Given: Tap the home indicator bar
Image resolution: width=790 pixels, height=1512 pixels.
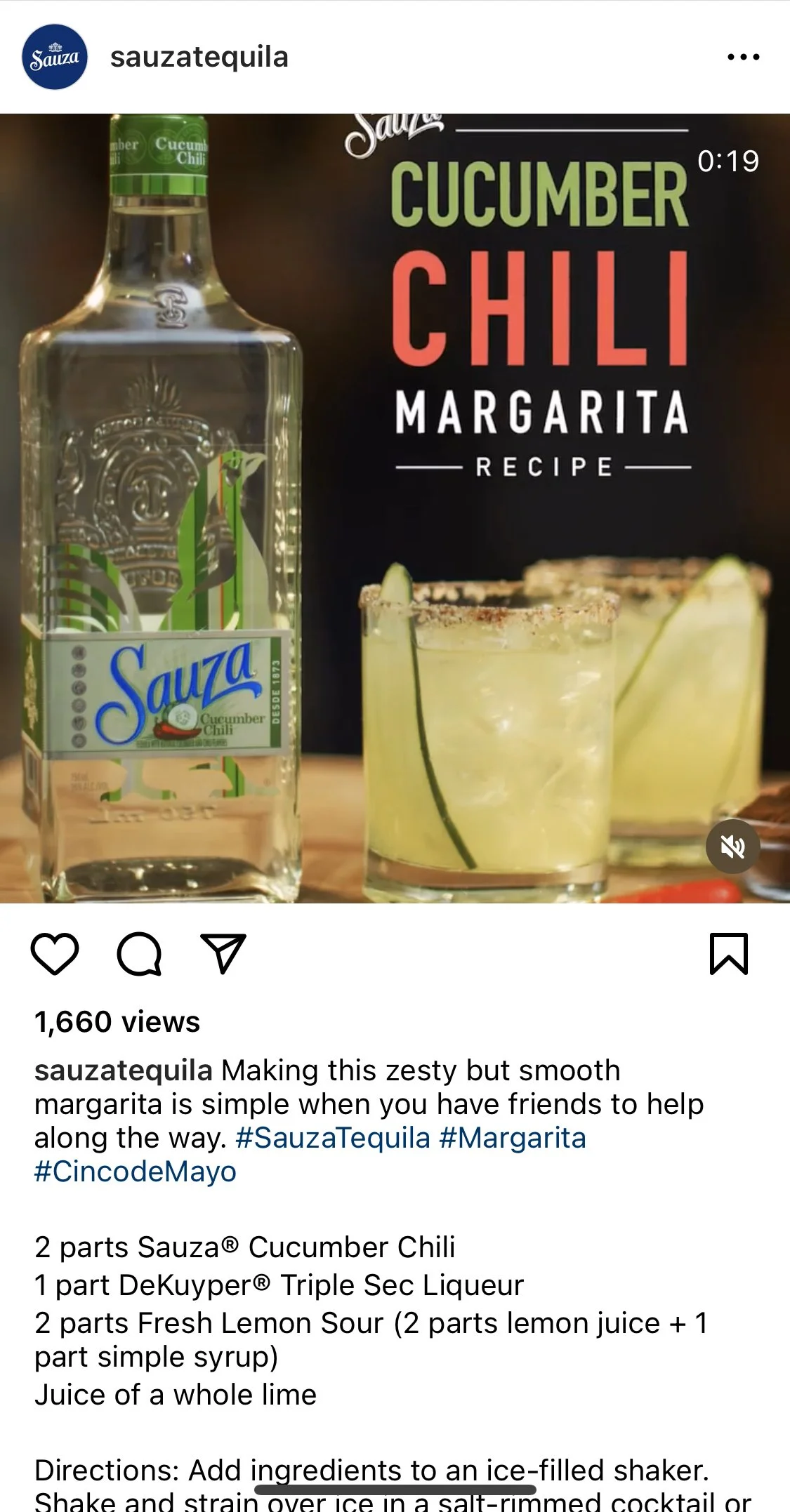Looking at the screenshot, I should pyautogui.click(x=395, y=1490).
